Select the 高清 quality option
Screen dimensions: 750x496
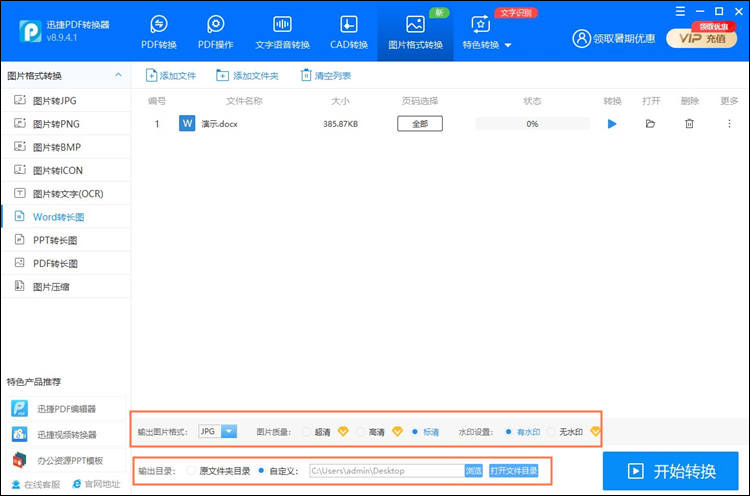372,432
